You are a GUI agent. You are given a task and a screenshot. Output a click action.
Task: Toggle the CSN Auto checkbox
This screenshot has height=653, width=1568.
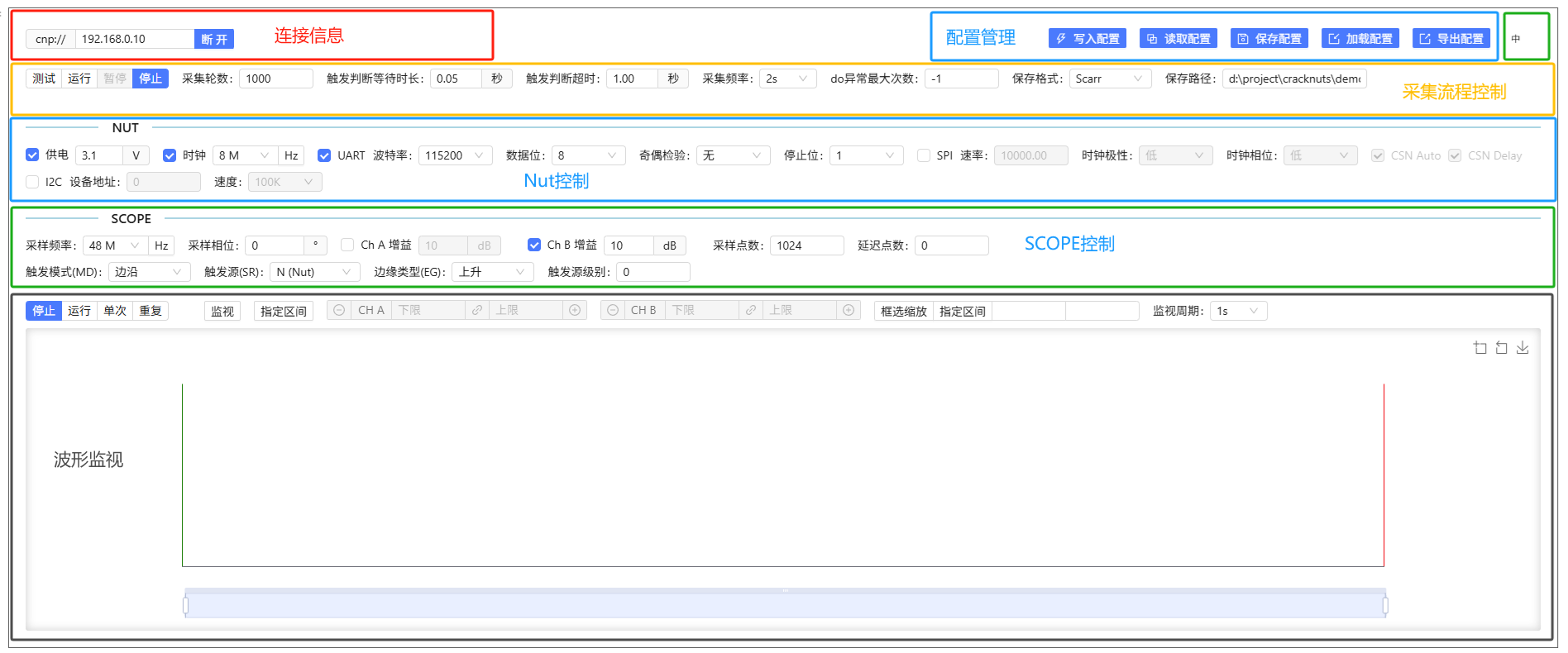click(x=1378, y=155)
